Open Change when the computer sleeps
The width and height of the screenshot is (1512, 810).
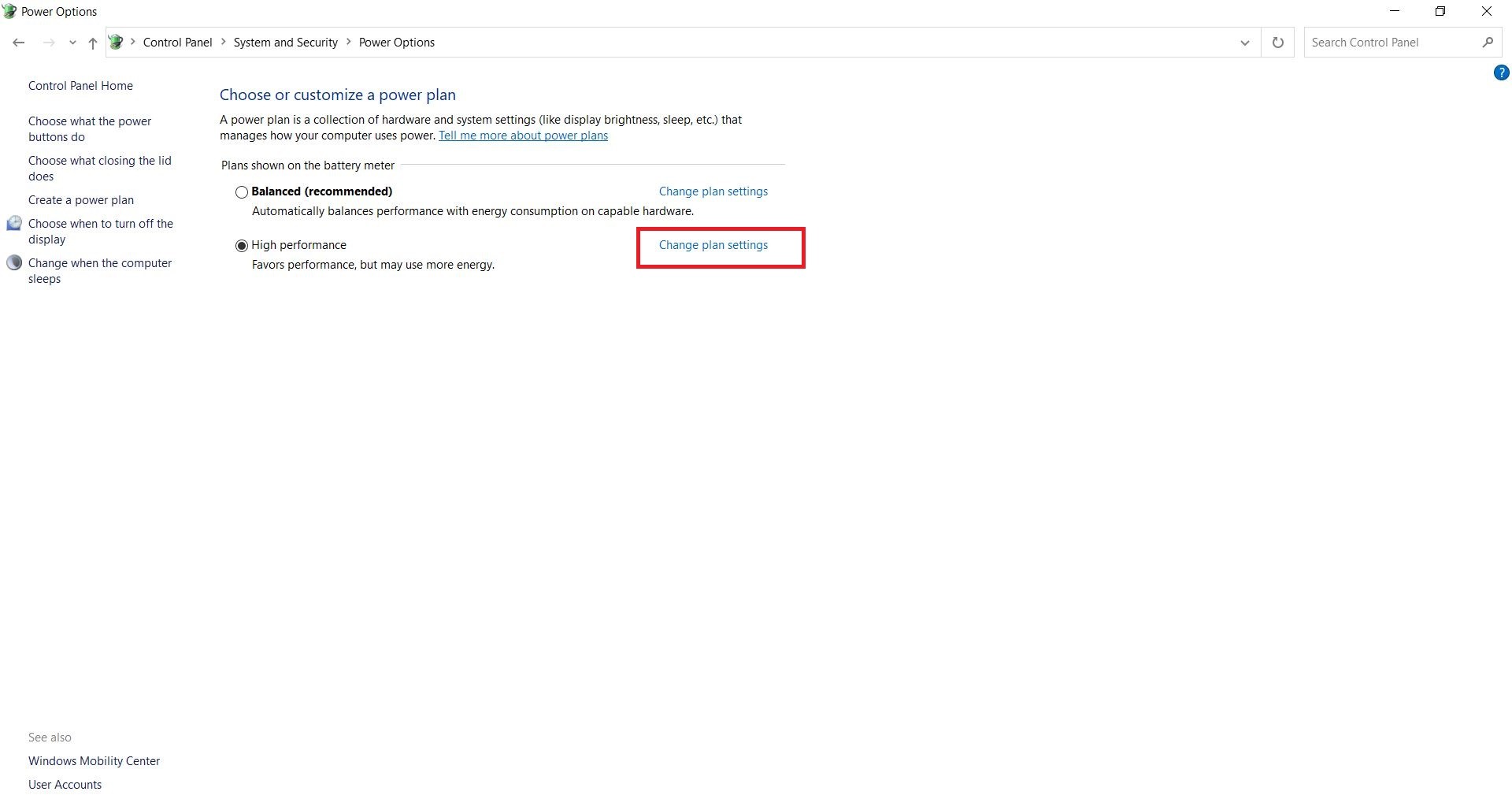100,271
